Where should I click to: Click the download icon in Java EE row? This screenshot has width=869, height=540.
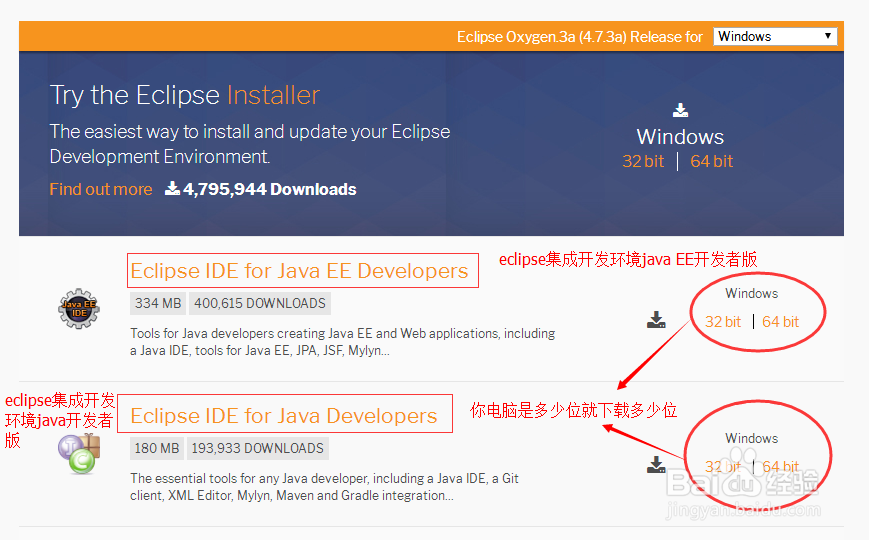pyautogui.click(x=656, y=320)
